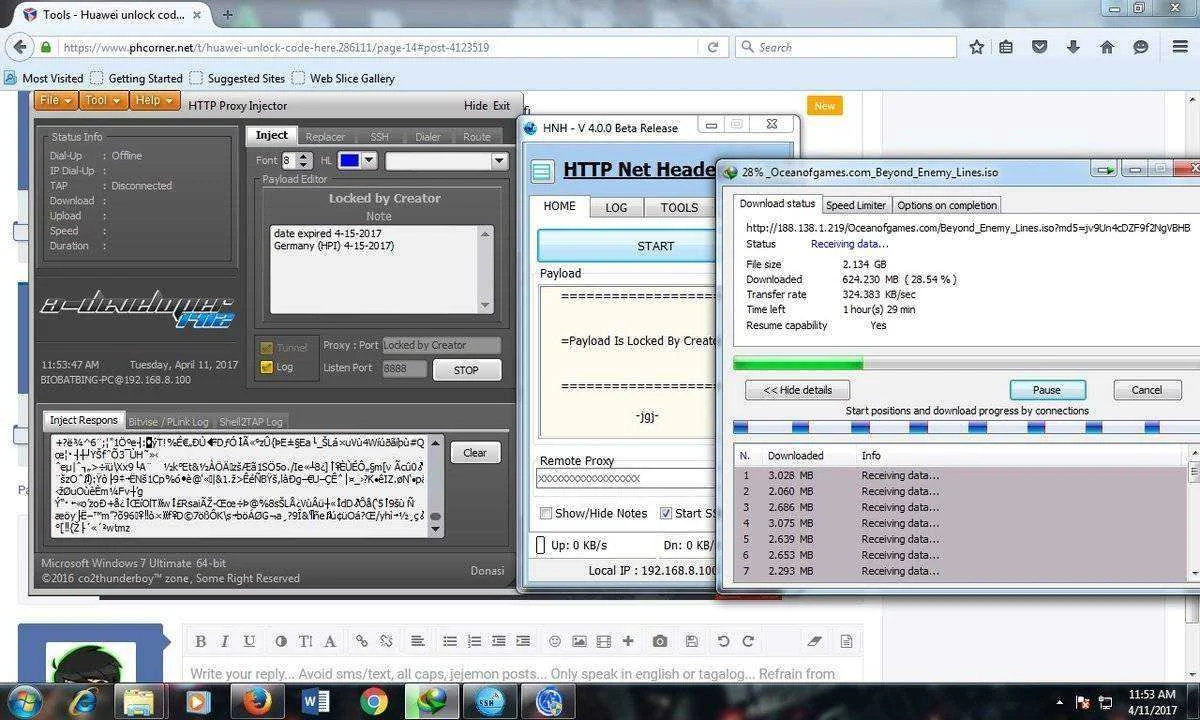Toggle Tunnel checkbox in HTTP Proxy Injector
Image resolution: width=1200 pixels, height=720 pixels.
point(266,347)
